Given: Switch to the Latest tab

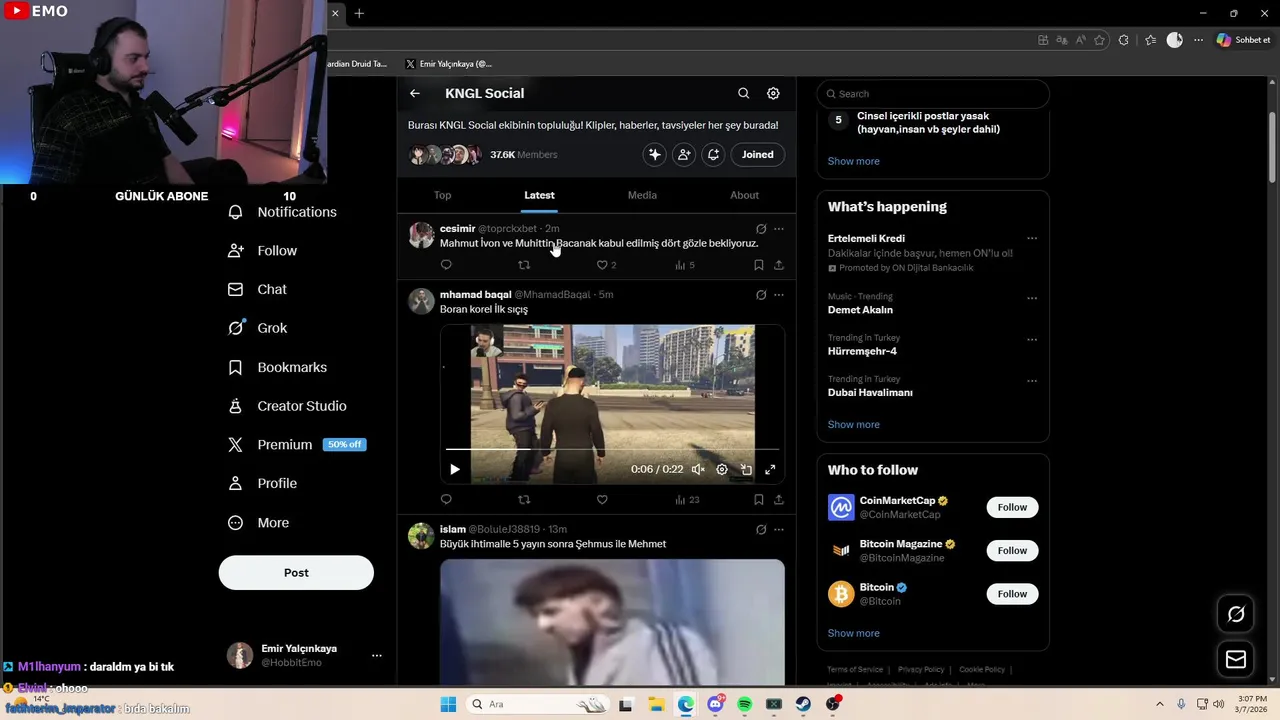Looking at the screenshot, I should 539,195.
